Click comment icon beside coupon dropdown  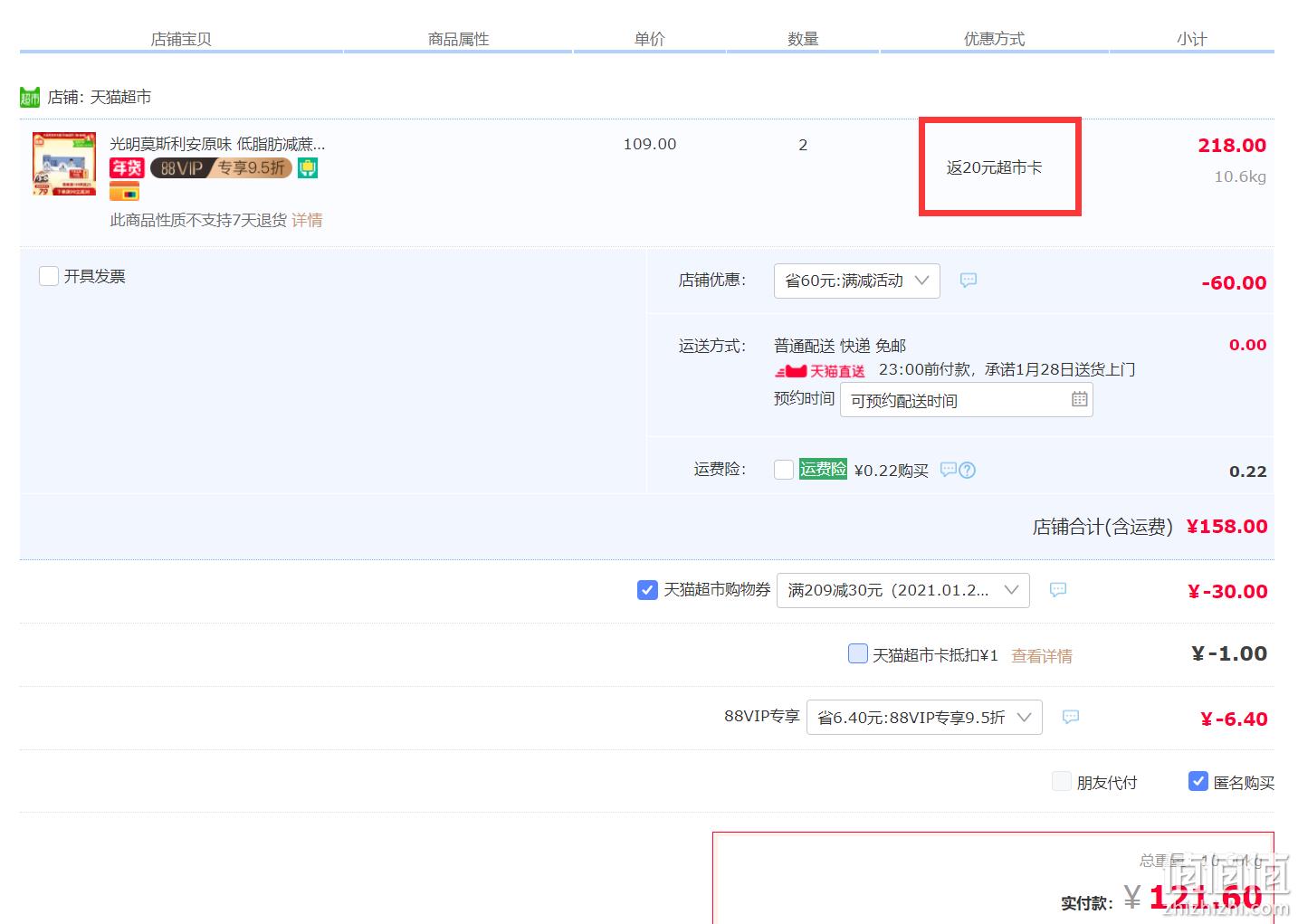pyautogui.click(x=1057, y=590)
